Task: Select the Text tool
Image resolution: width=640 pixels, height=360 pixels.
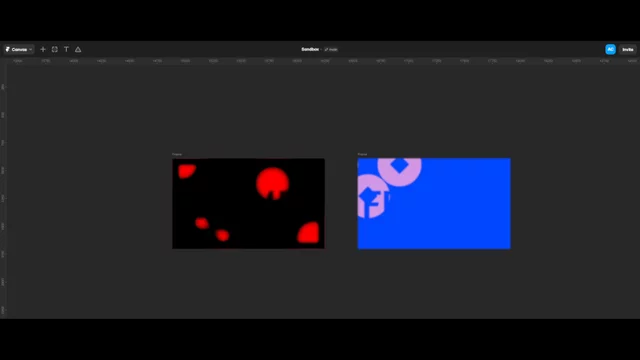Action: pyautogui.click(x=66, y=49)
